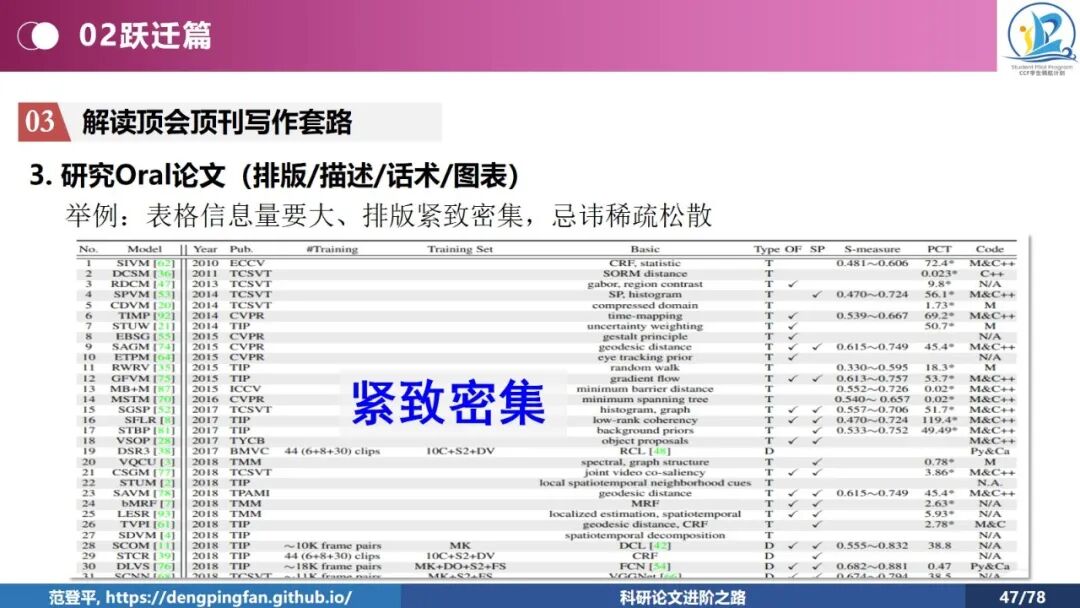Image resolution: width=1080 pixels, height=608 pixels.
Task: Click the model cell DSR3 [38]
Action: tap(145, 451)
